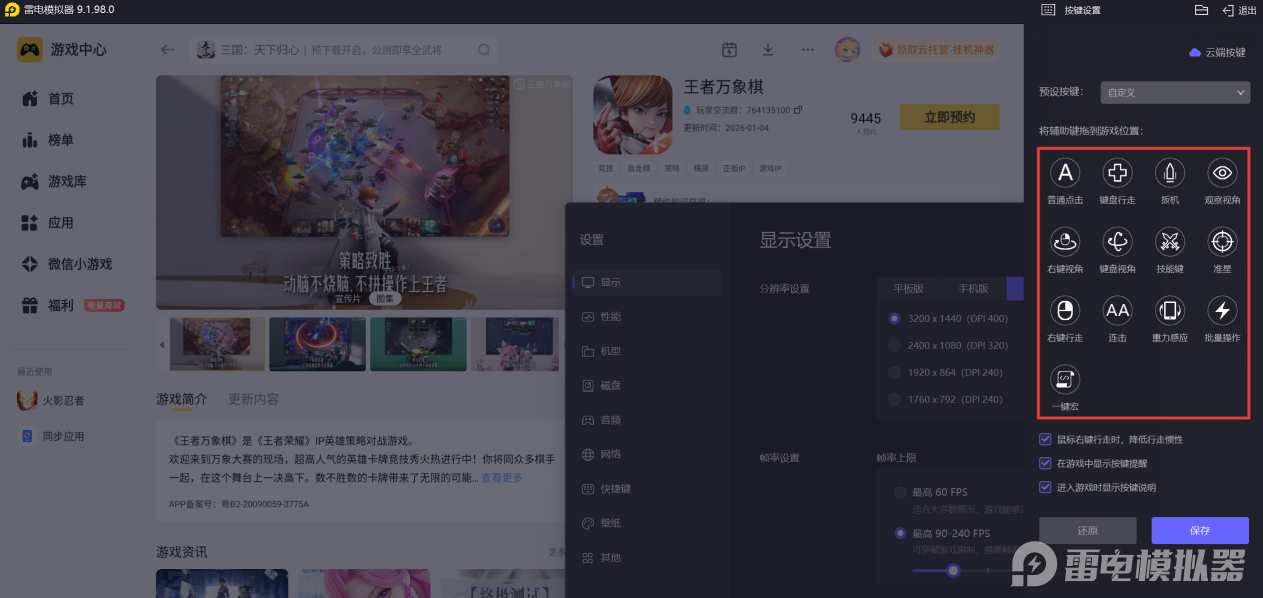Click the FPS limit slider handle
This screenshot has height=598, width=1263.
pos(953,570)
